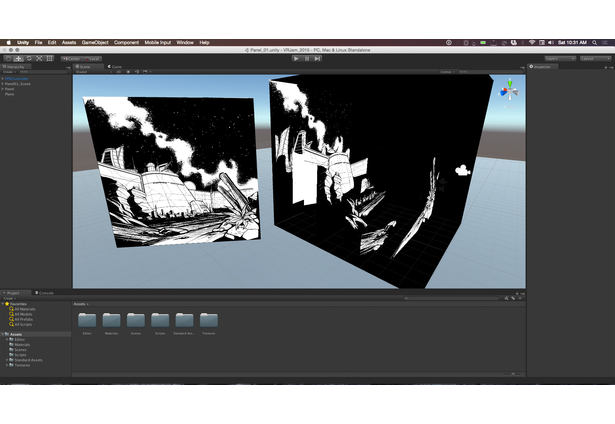Select Scenes folder in project tree

tap(18, 349)
